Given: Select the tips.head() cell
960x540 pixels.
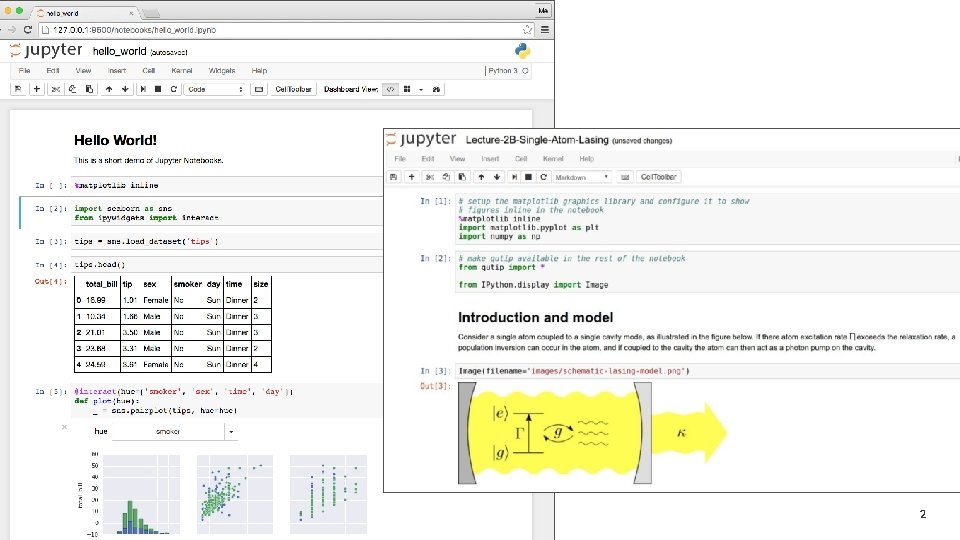Looking at the screenshot, I should pyautogui.click(x=227, y=264).
